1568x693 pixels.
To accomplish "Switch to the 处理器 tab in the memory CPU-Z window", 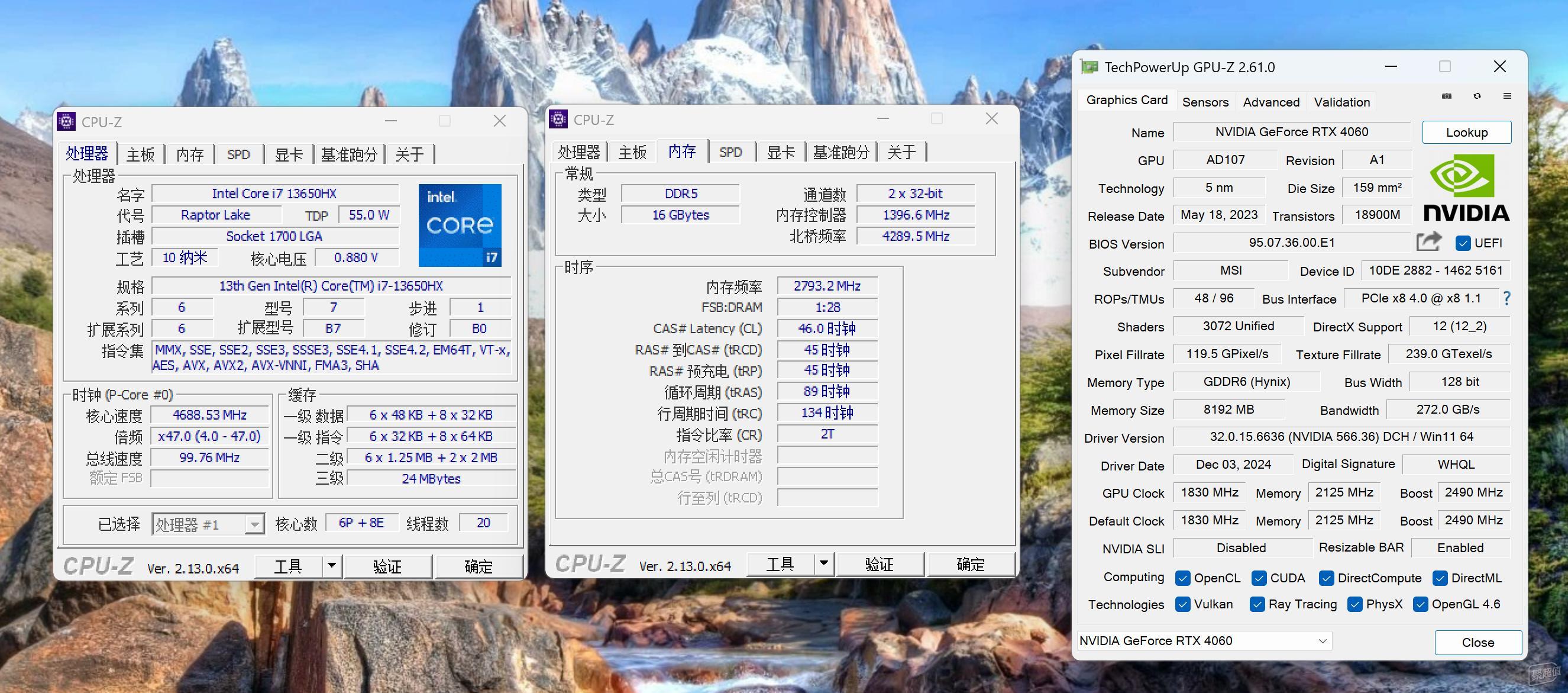I will (578, 152).
